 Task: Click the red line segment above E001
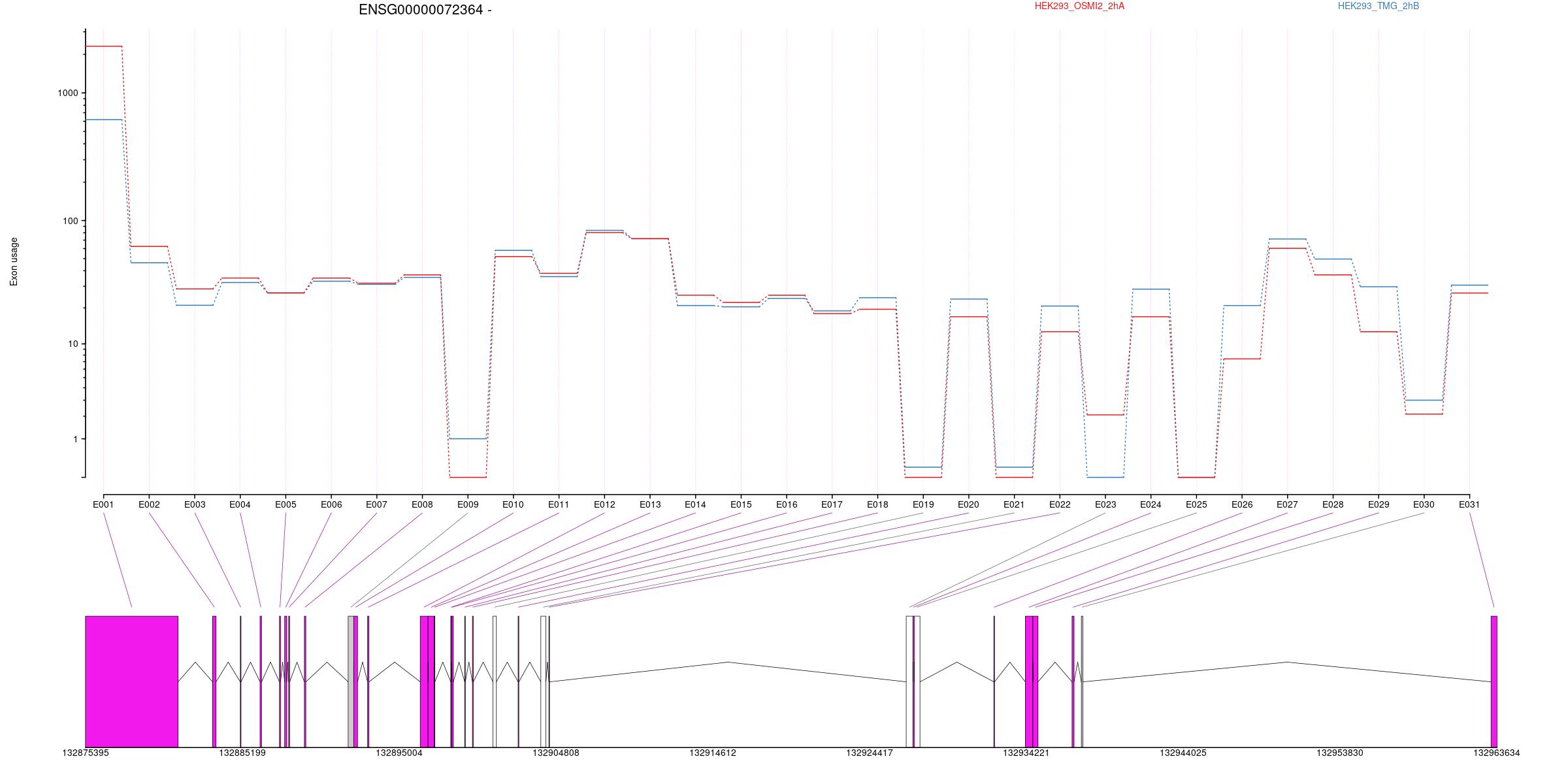[104, 46]
